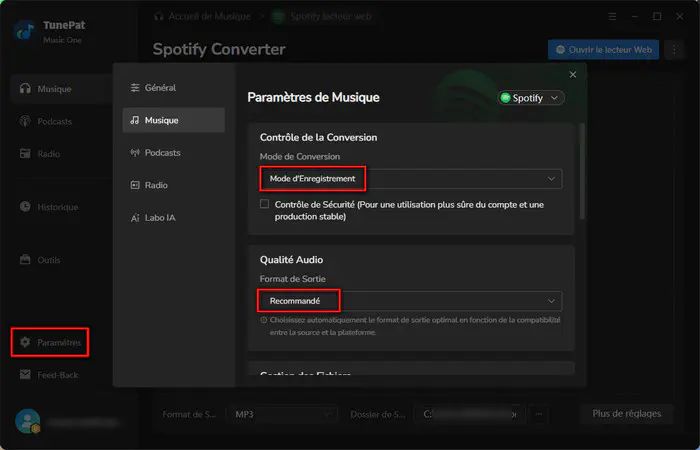Select the Musique settings tab
The height and width of the screenshot is (450, 700).
[173, 120]
